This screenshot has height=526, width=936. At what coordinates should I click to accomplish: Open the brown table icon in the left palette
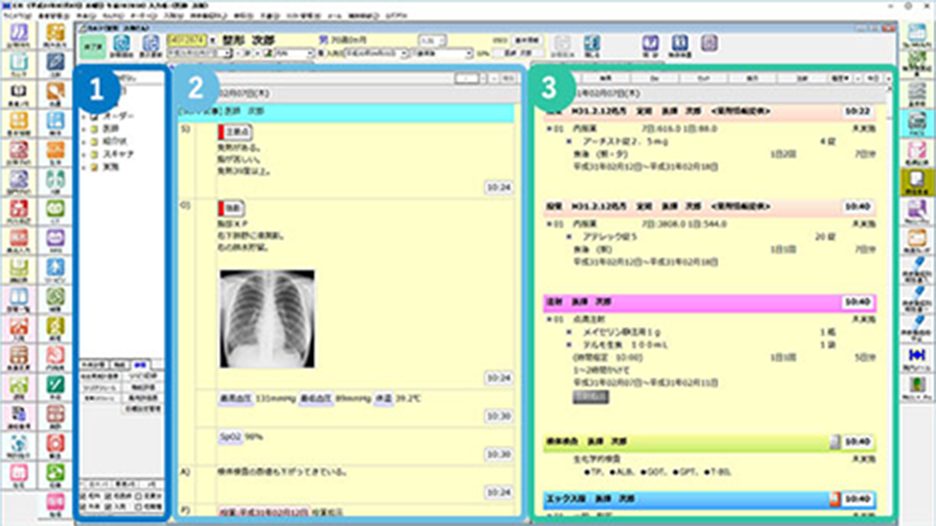click(19, 356)
